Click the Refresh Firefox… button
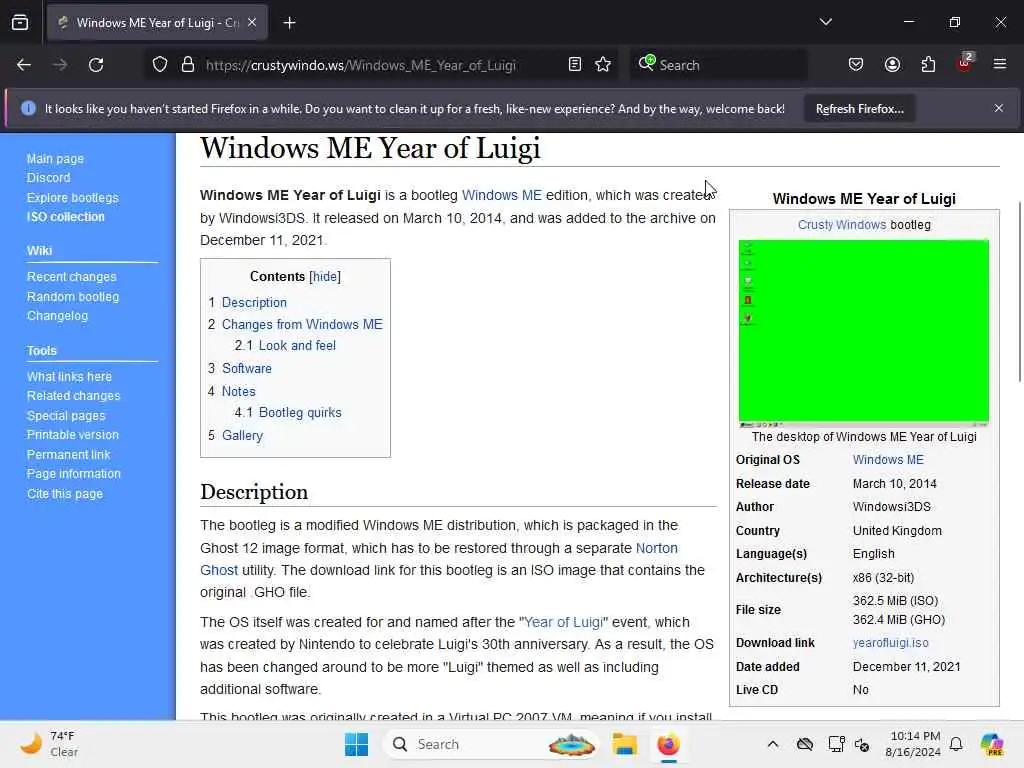Viewport: 1024px width, 768px height. [x=859, y=108]
